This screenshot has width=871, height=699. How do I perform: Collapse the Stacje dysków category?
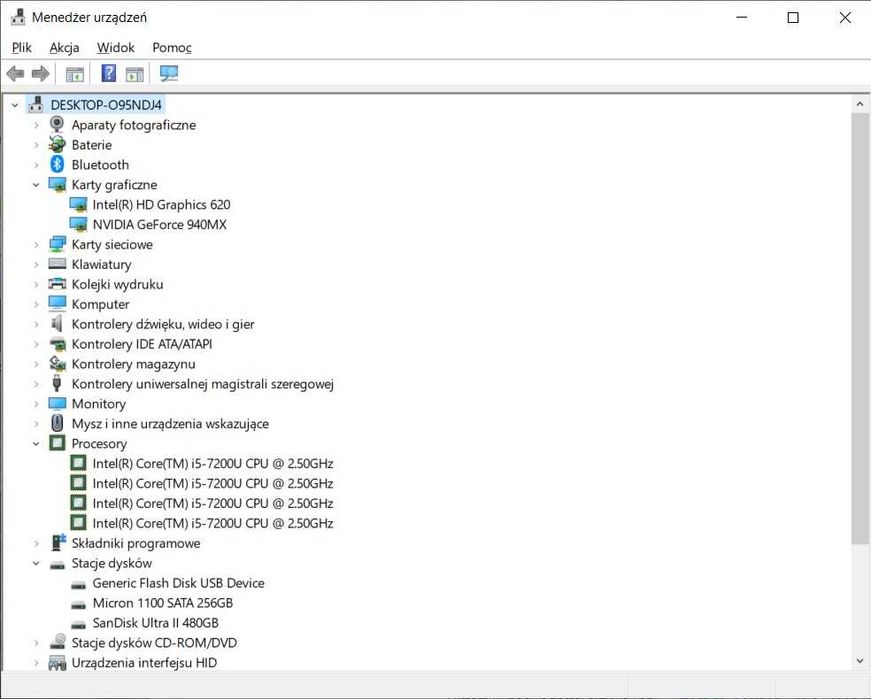36,563
